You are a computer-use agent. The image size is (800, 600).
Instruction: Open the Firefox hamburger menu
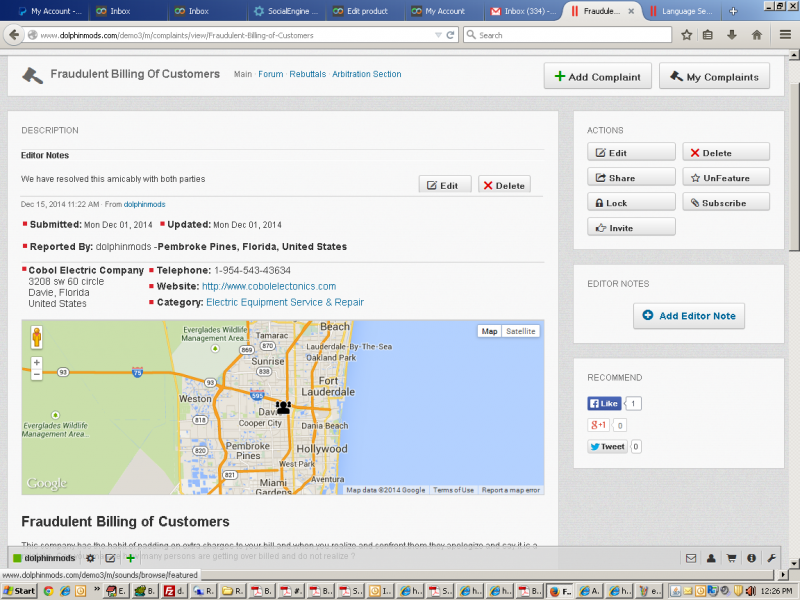pos(785,35)
